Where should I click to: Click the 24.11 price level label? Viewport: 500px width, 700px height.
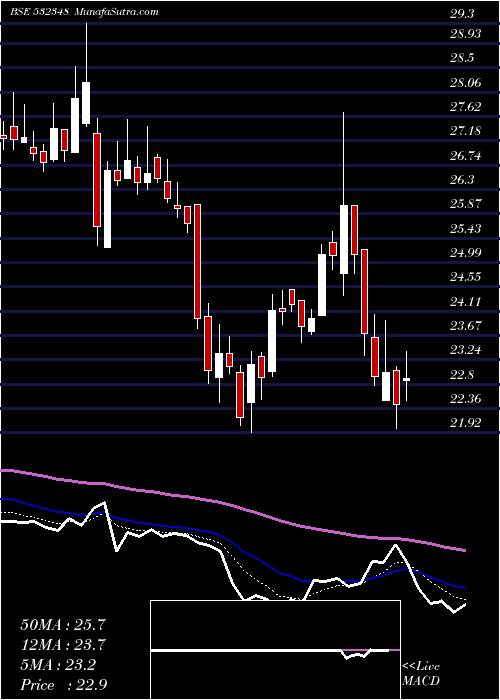click(465, 301)
